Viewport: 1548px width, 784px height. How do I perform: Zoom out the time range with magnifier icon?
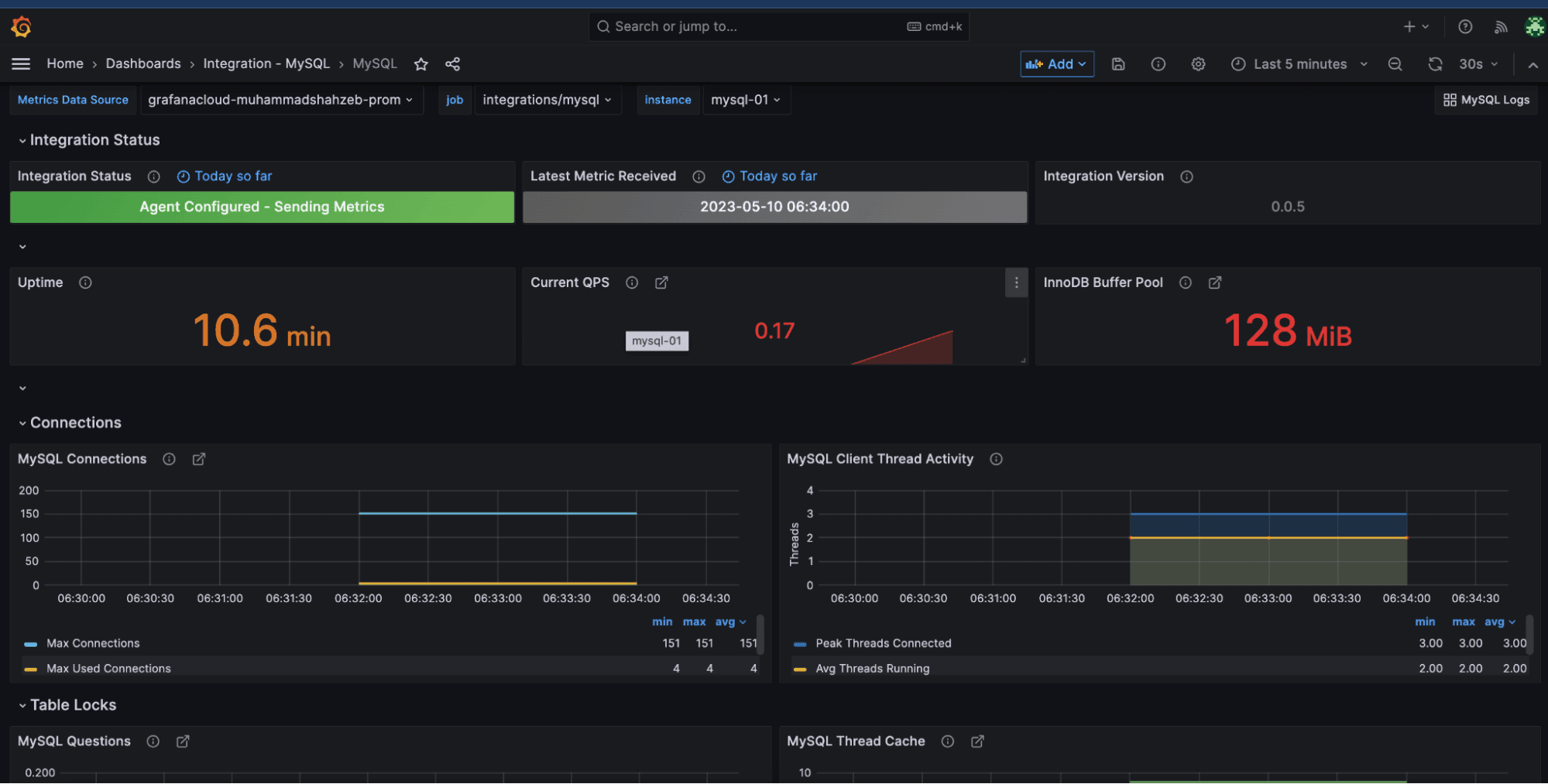pyautogui.click(x=1395, y=64)
